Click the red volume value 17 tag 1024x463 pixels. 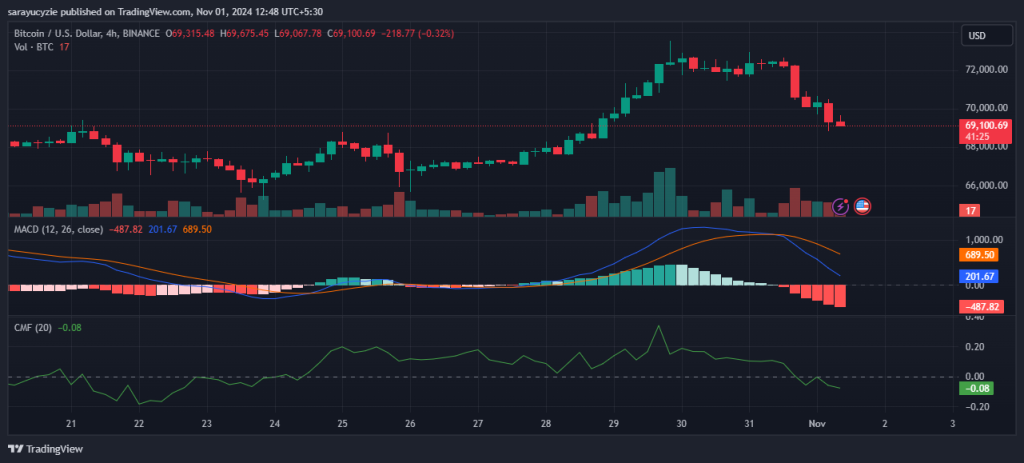(969, 211)
